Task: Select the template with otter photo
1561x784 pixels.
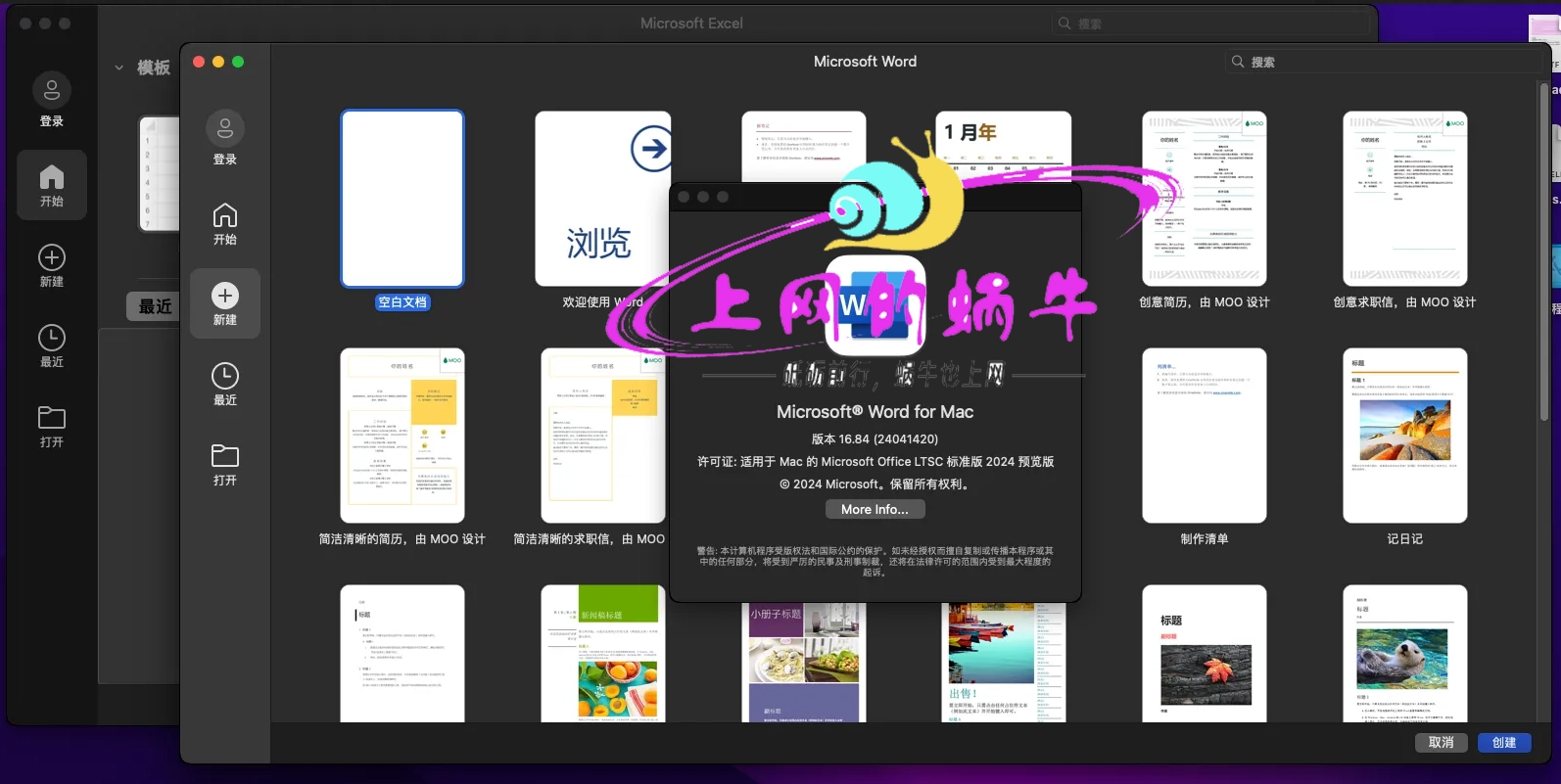Action: (1405, 654)
